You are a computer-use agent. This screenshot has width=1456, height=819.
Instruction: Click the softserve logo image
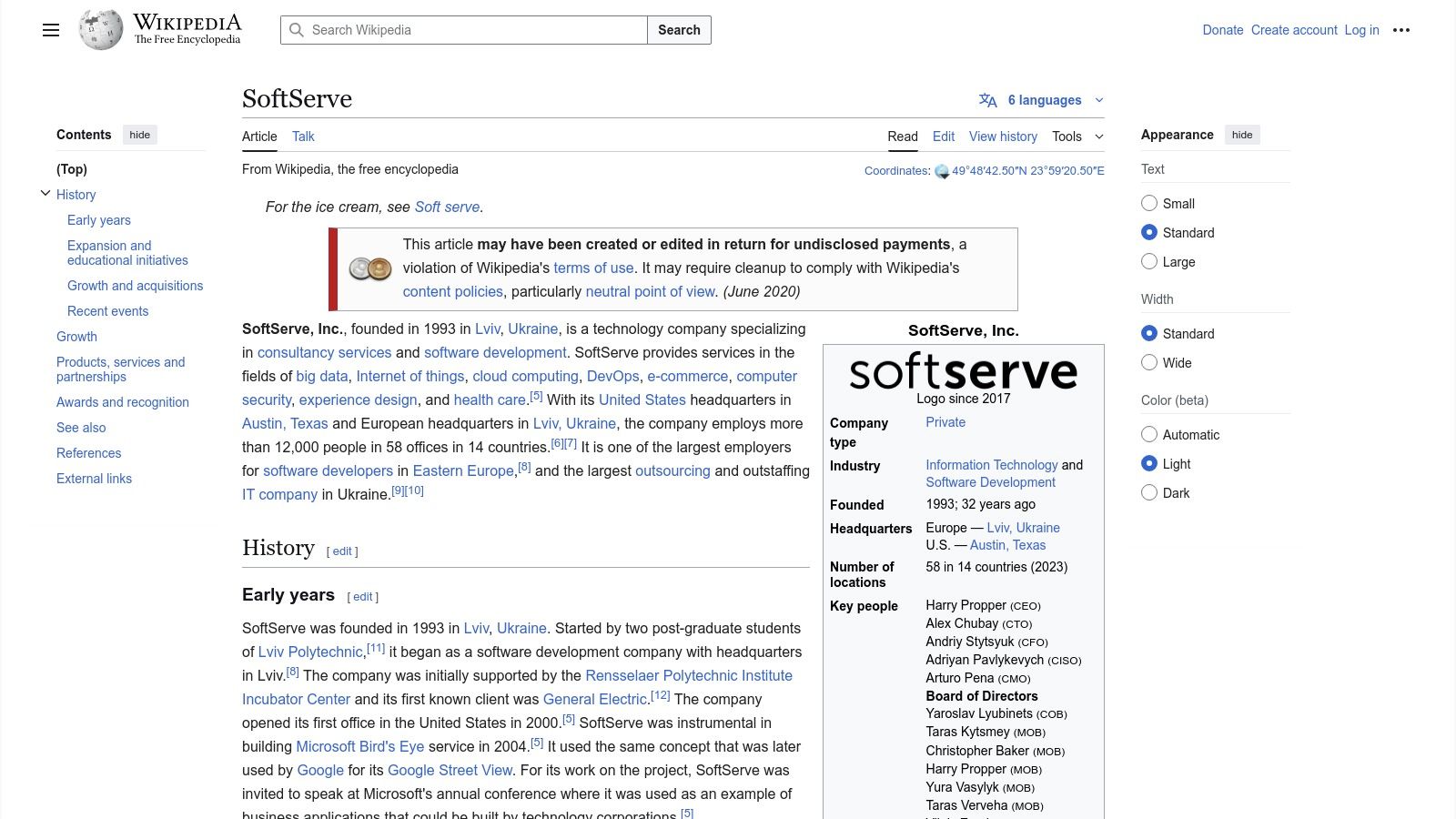pos(963,371)
